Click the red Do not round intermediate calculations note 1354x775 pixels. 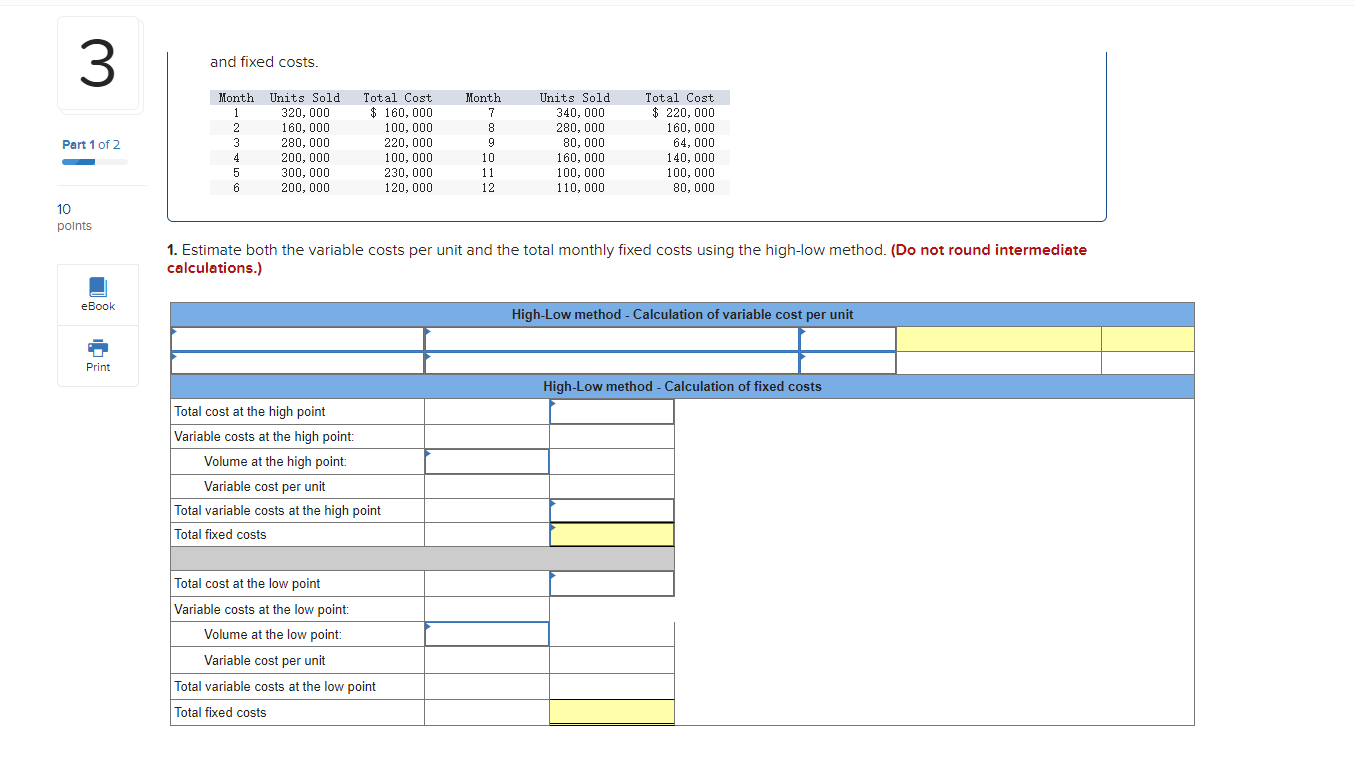point(627,259)
